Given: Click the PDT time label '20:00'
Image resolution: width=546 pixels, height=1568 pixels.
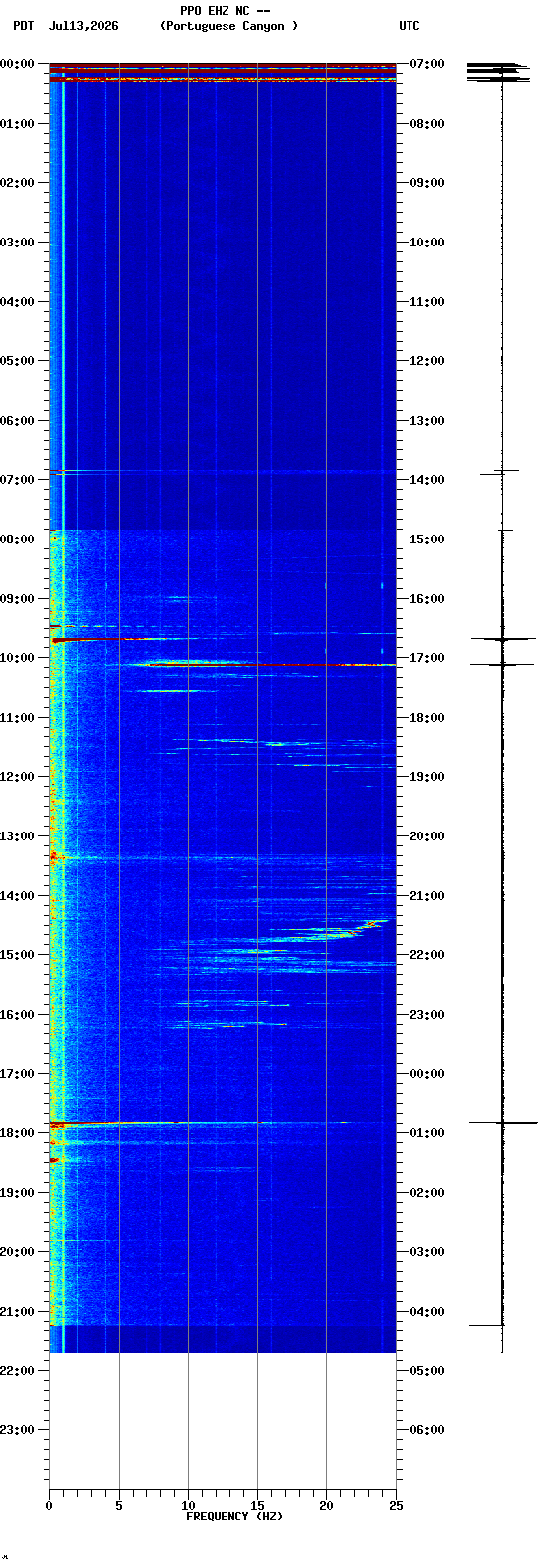Looking at the screenshot, I should point(18,1252).
